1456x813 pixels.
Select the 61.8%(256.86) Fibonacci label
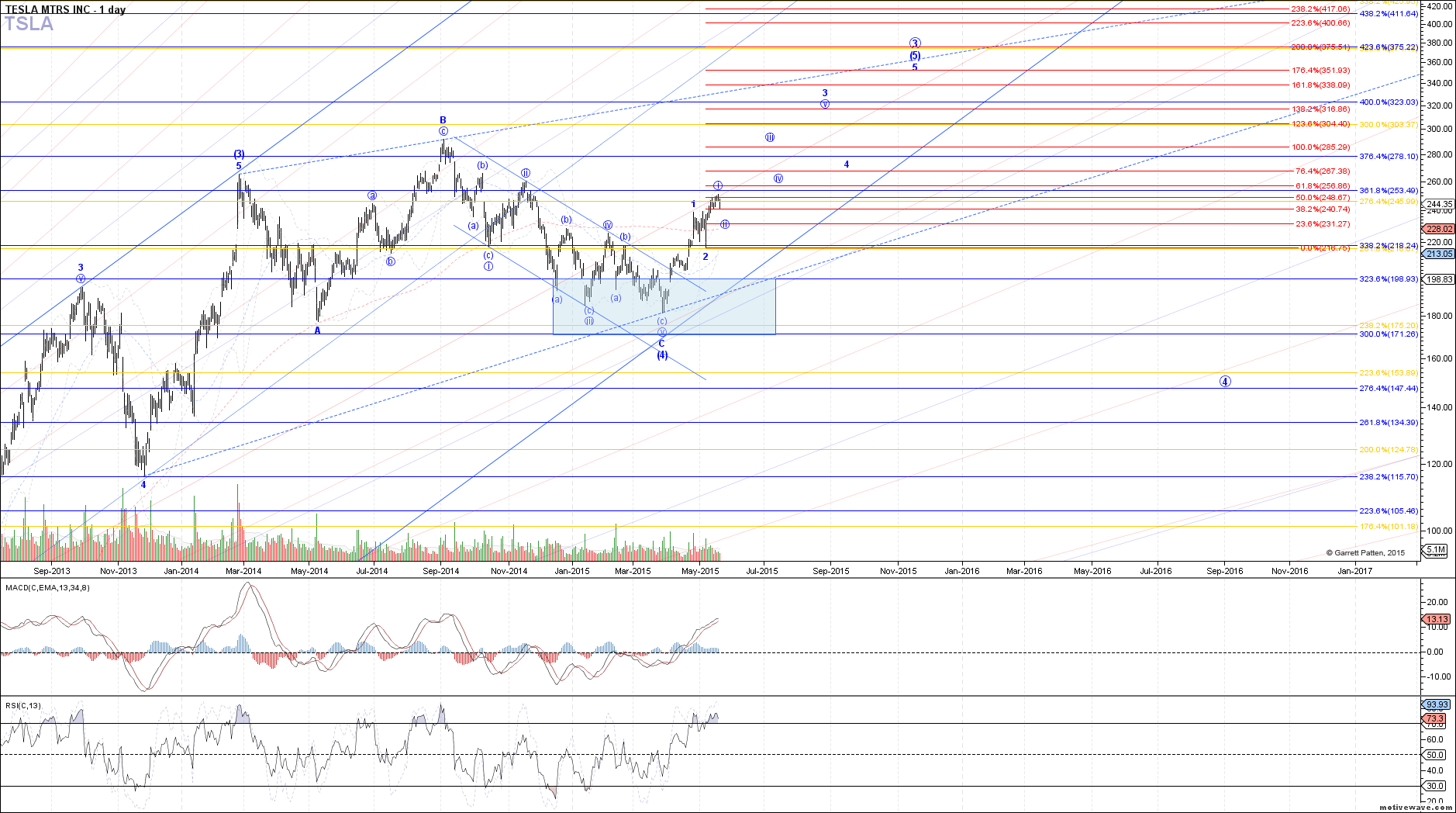click(1323, 186)
